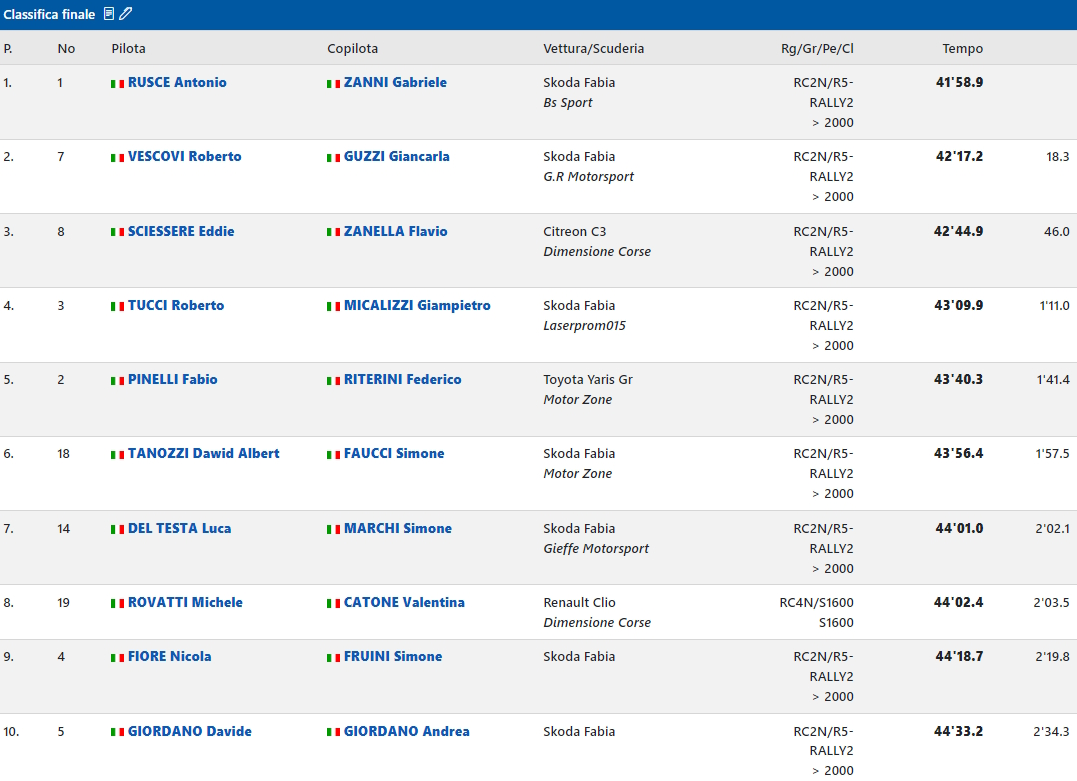Open TUCCI Roberto driver link

tap(176, 305)
